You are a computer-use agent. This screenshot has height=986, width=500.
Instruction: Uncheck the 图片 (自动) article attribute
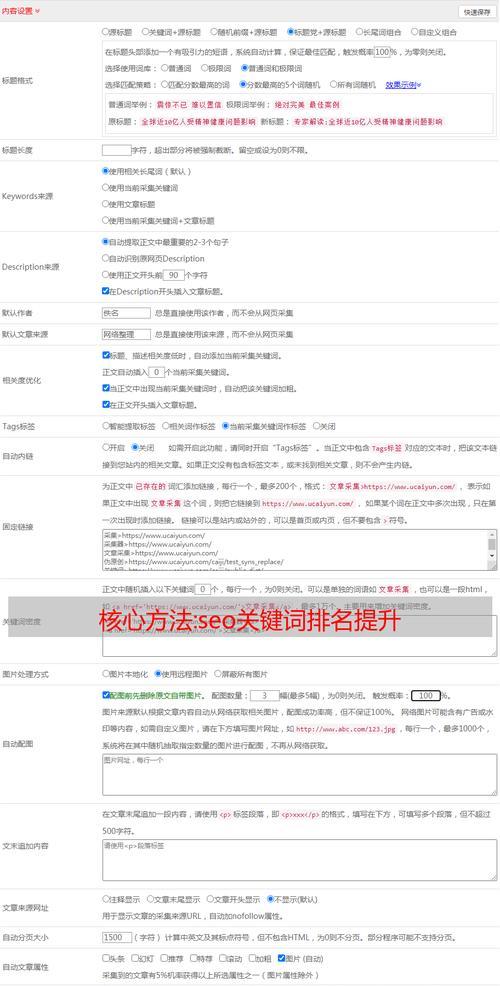pos(281,958)
